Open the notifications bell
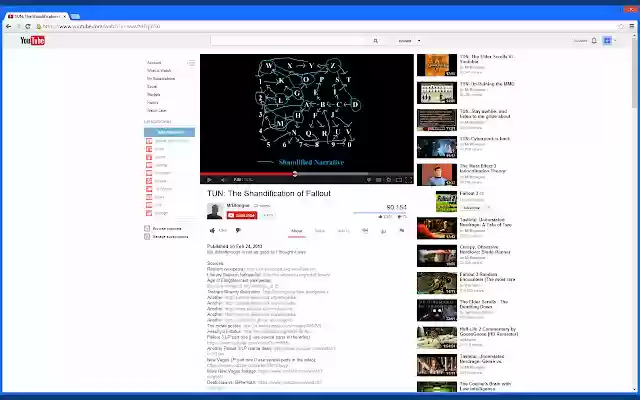 (x=594, y=40)
